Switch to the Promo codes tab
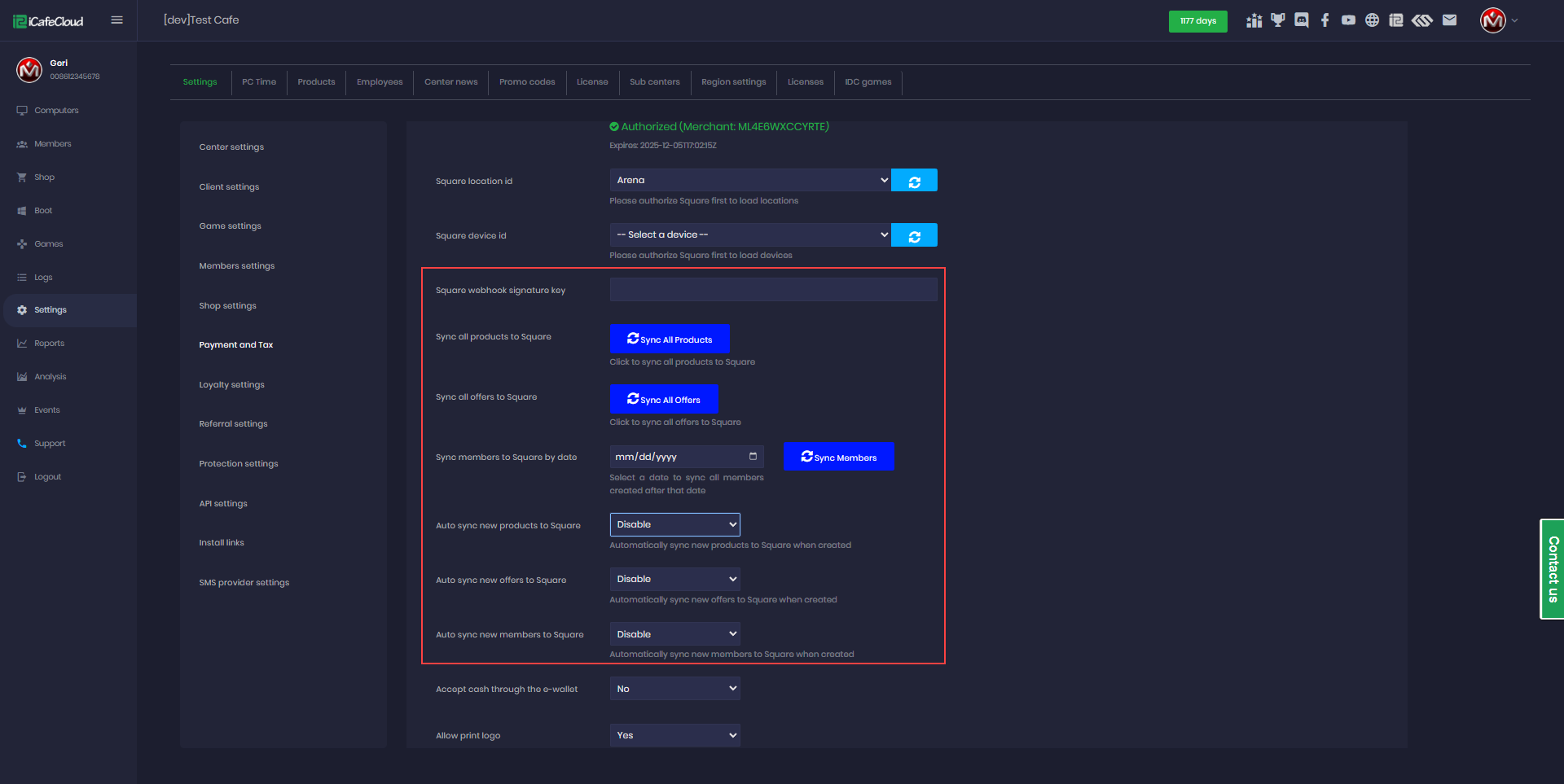 527,82
